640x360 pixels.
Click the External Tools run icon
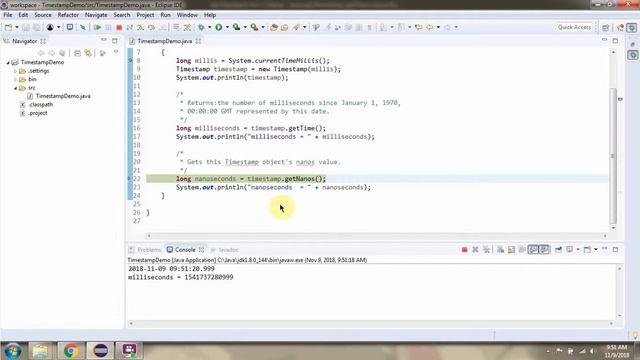tap(254, 27)
